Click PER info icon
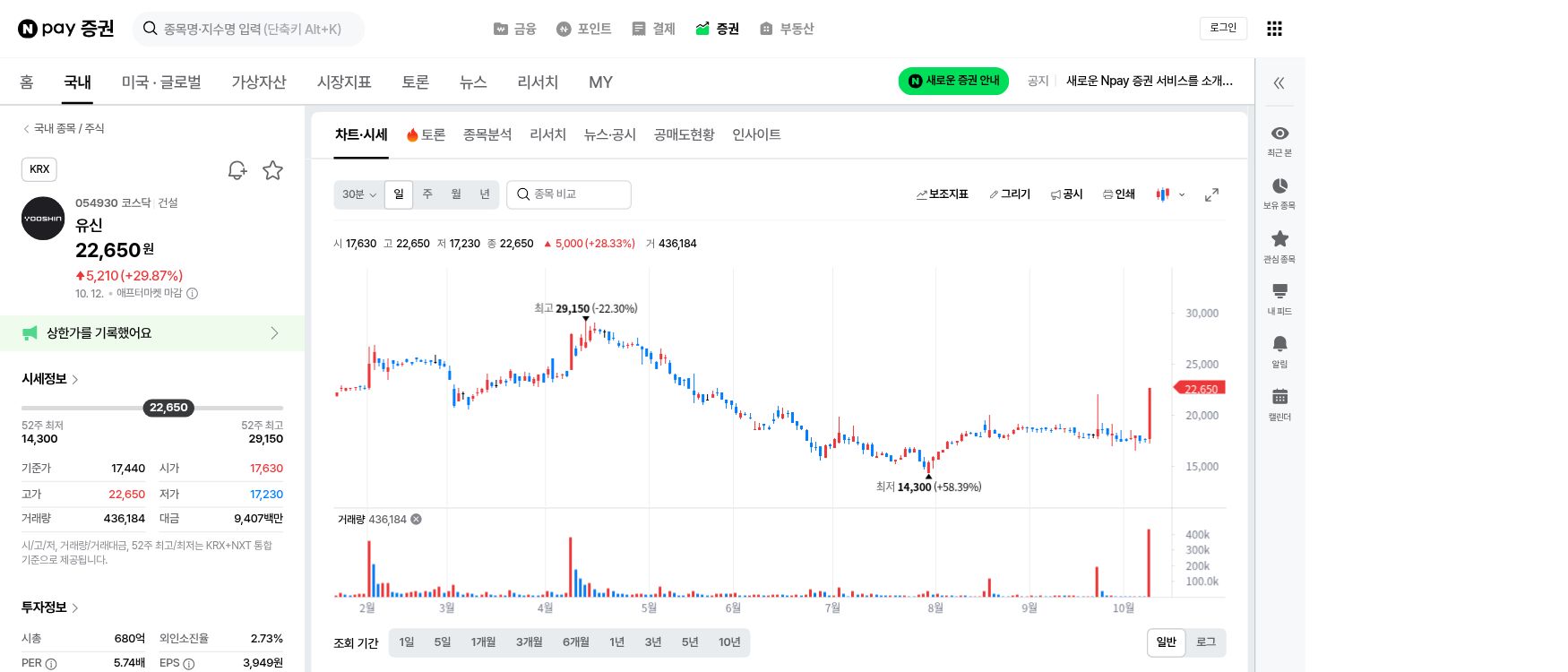 tap(51, 664)
